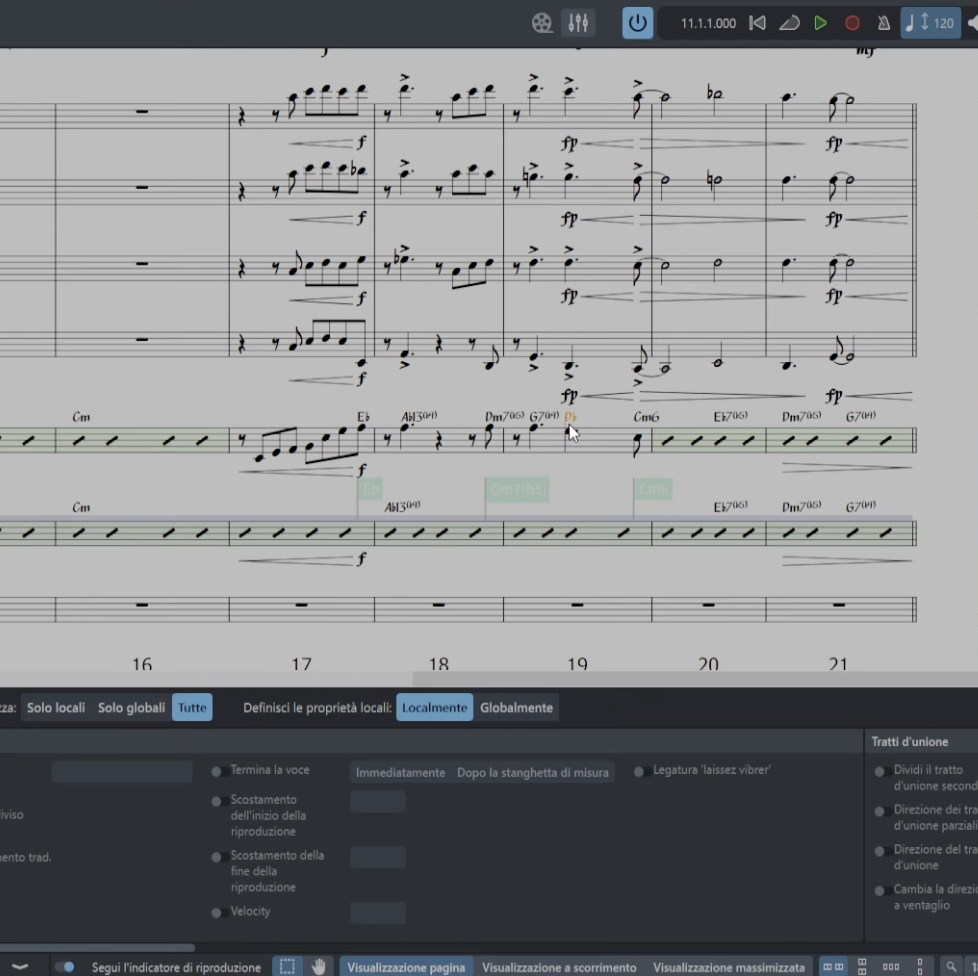
Task: Select the marquee selection tool
Action: click(x=287, y=967)
